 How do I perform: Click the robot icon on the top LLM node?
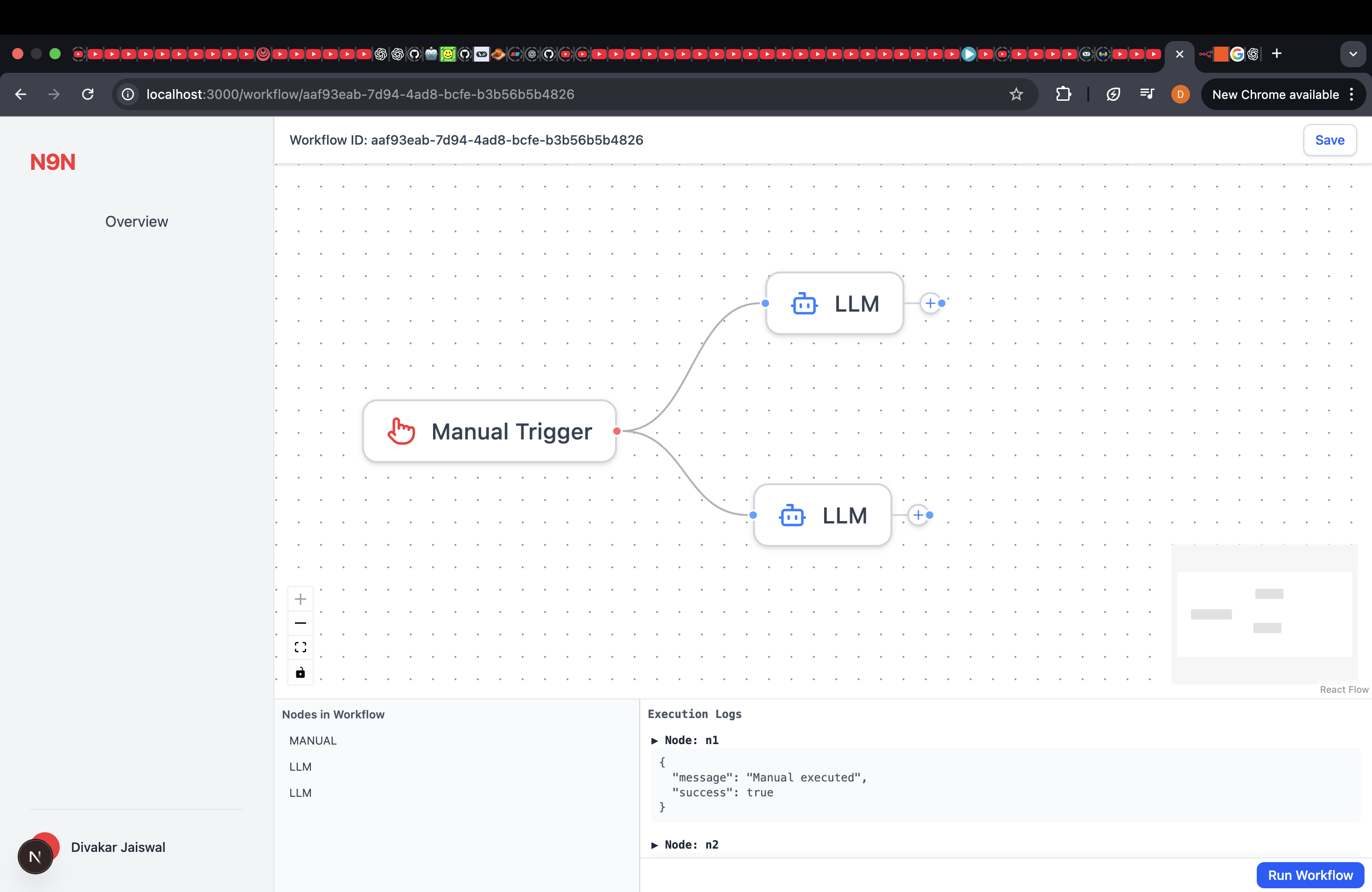tap(805, 303)
